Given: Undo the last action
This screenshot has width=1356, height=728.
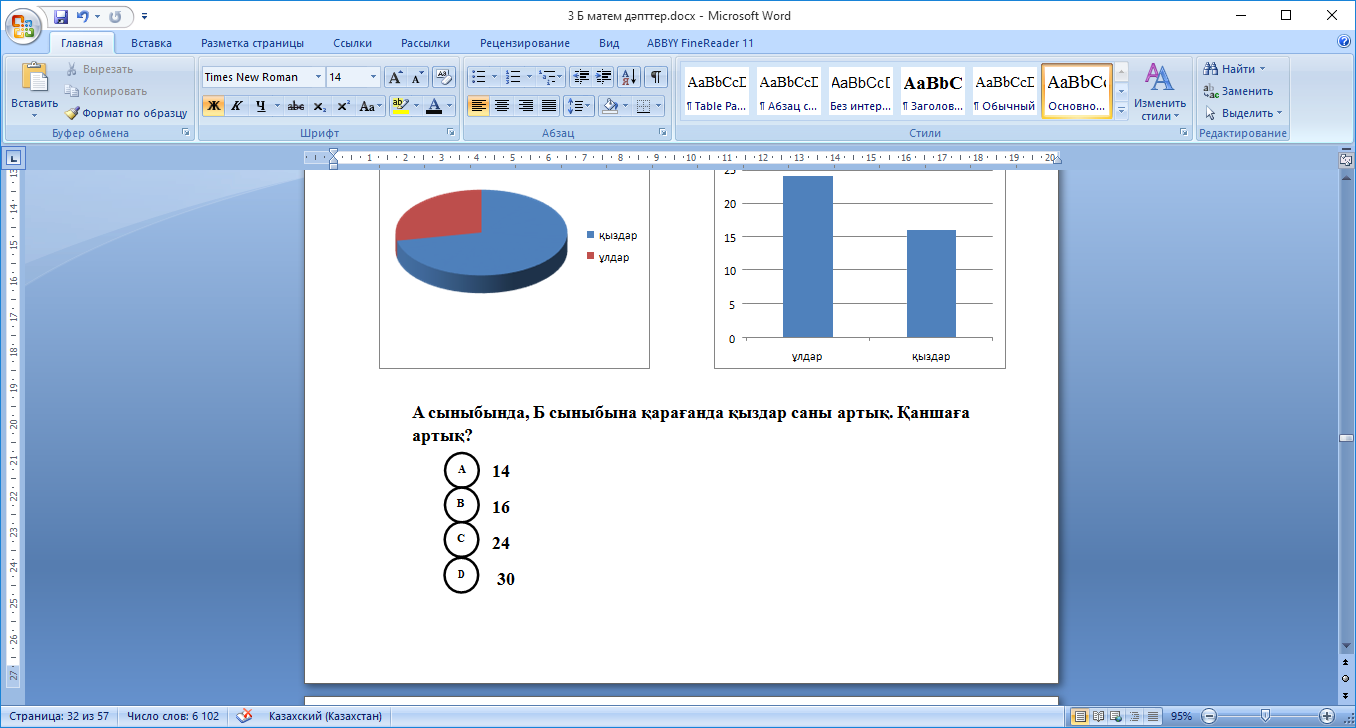Looking at the screenshot, I should coord(82,17).
